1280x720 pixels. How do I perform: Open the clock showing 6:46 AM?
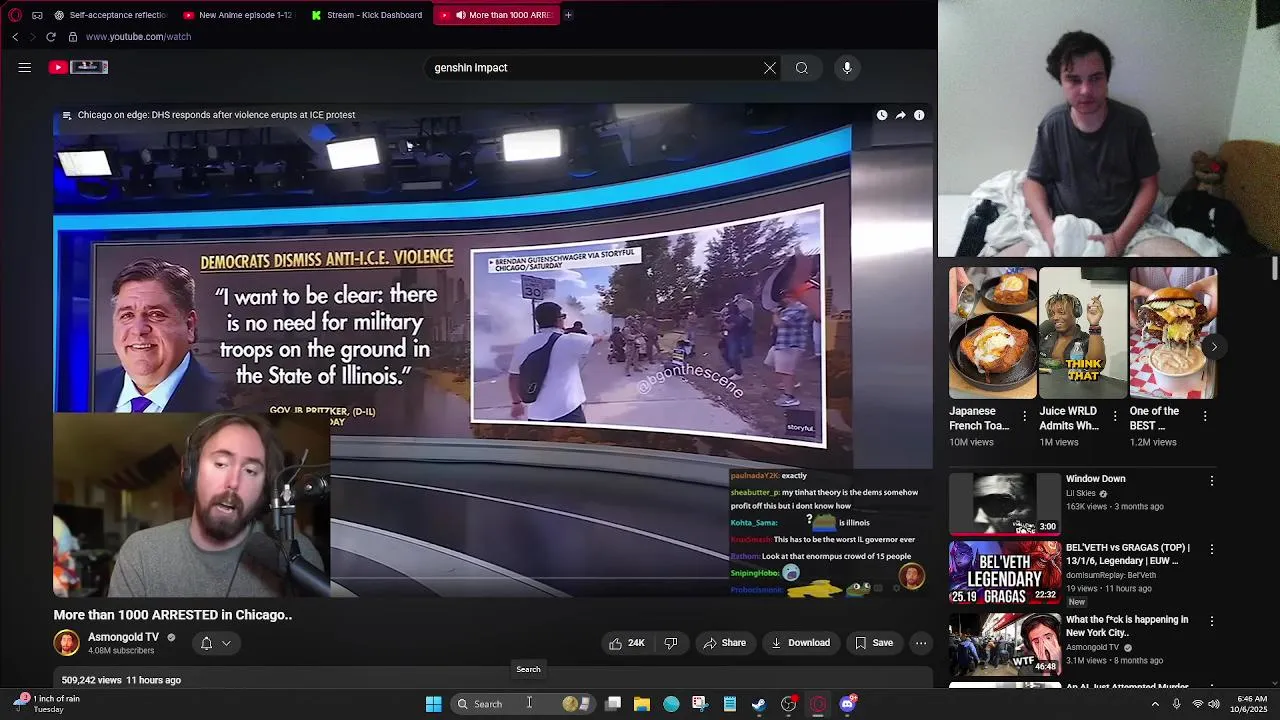coord(1251,704)
